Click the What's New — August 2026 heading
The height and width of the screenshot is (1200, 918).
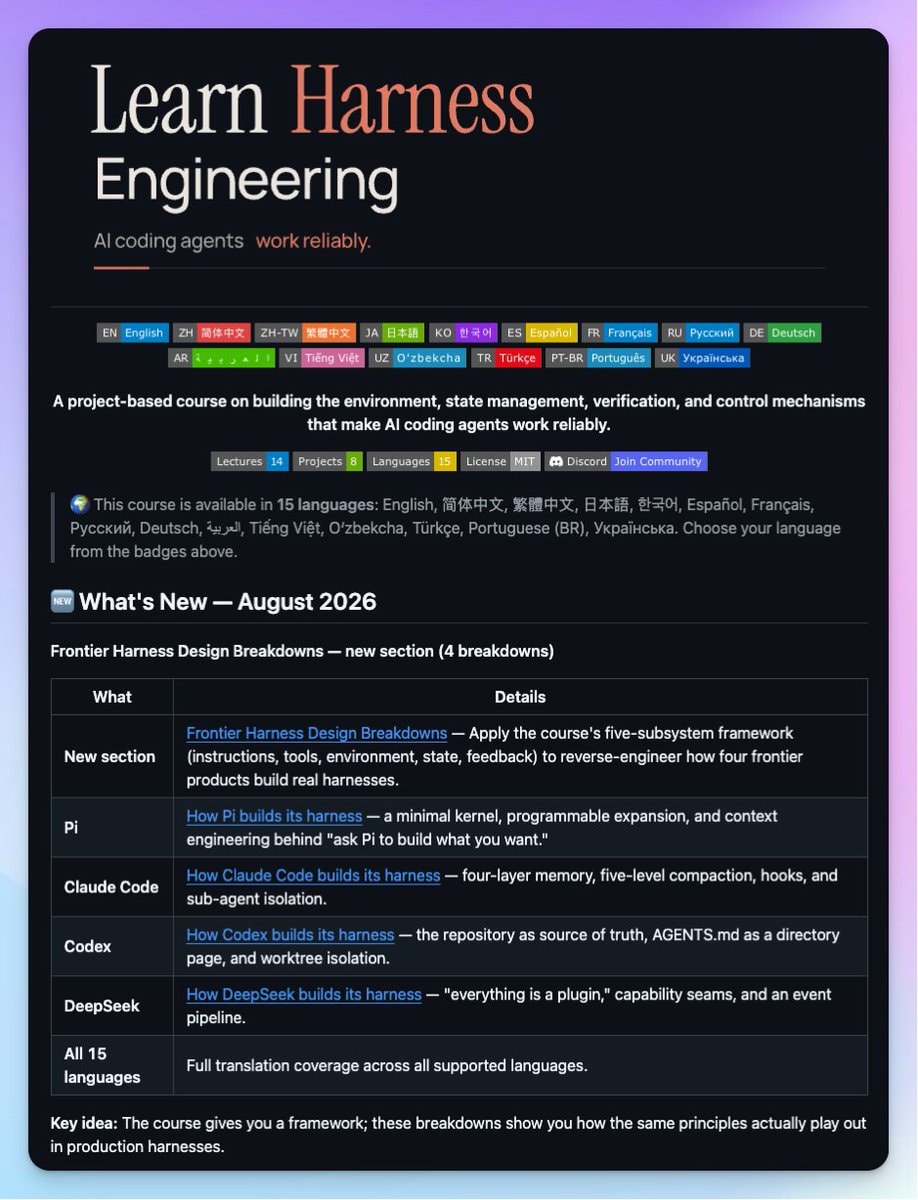click(x=228, y=602)
